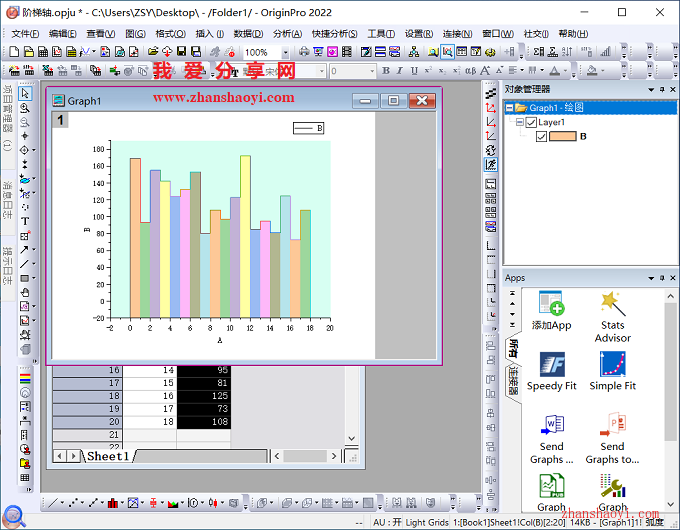The width and height of the screenshot is (680, 530).
Task: Launch the Simple Fit app
Action: 612,371
